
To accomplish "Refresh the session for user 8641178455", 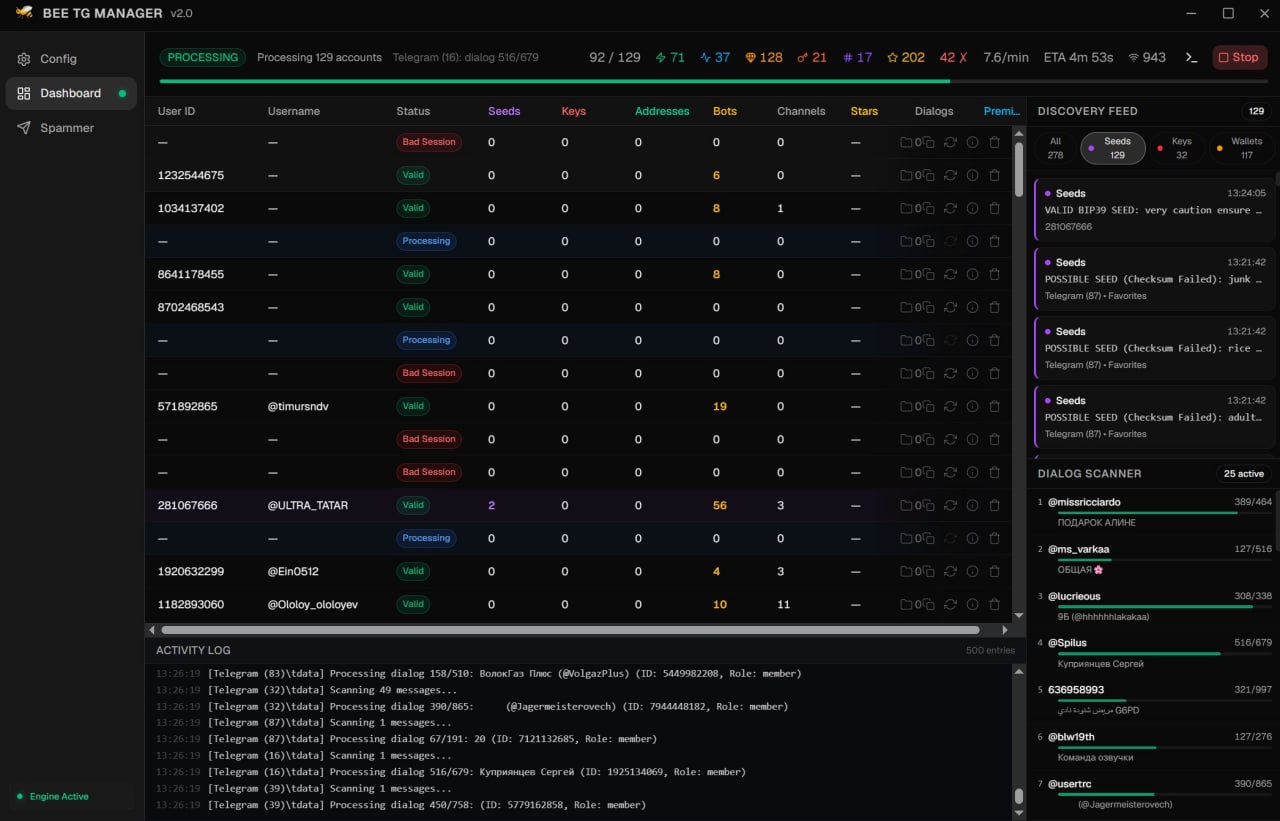I will 950,274.
